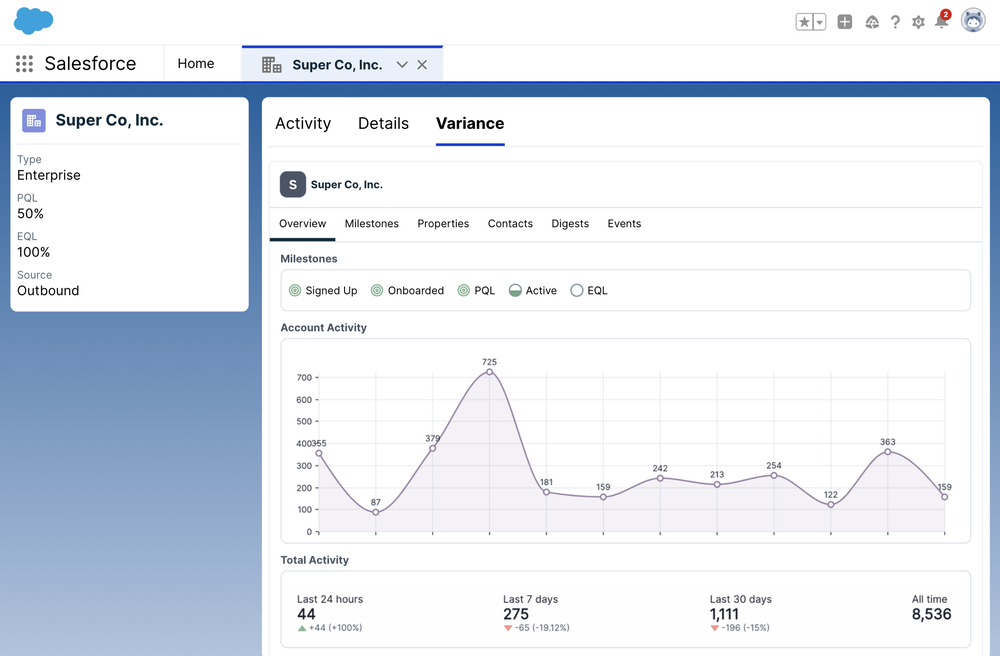
Task: Click the empty EQL milestone indicator
Action: pos(577,291)
